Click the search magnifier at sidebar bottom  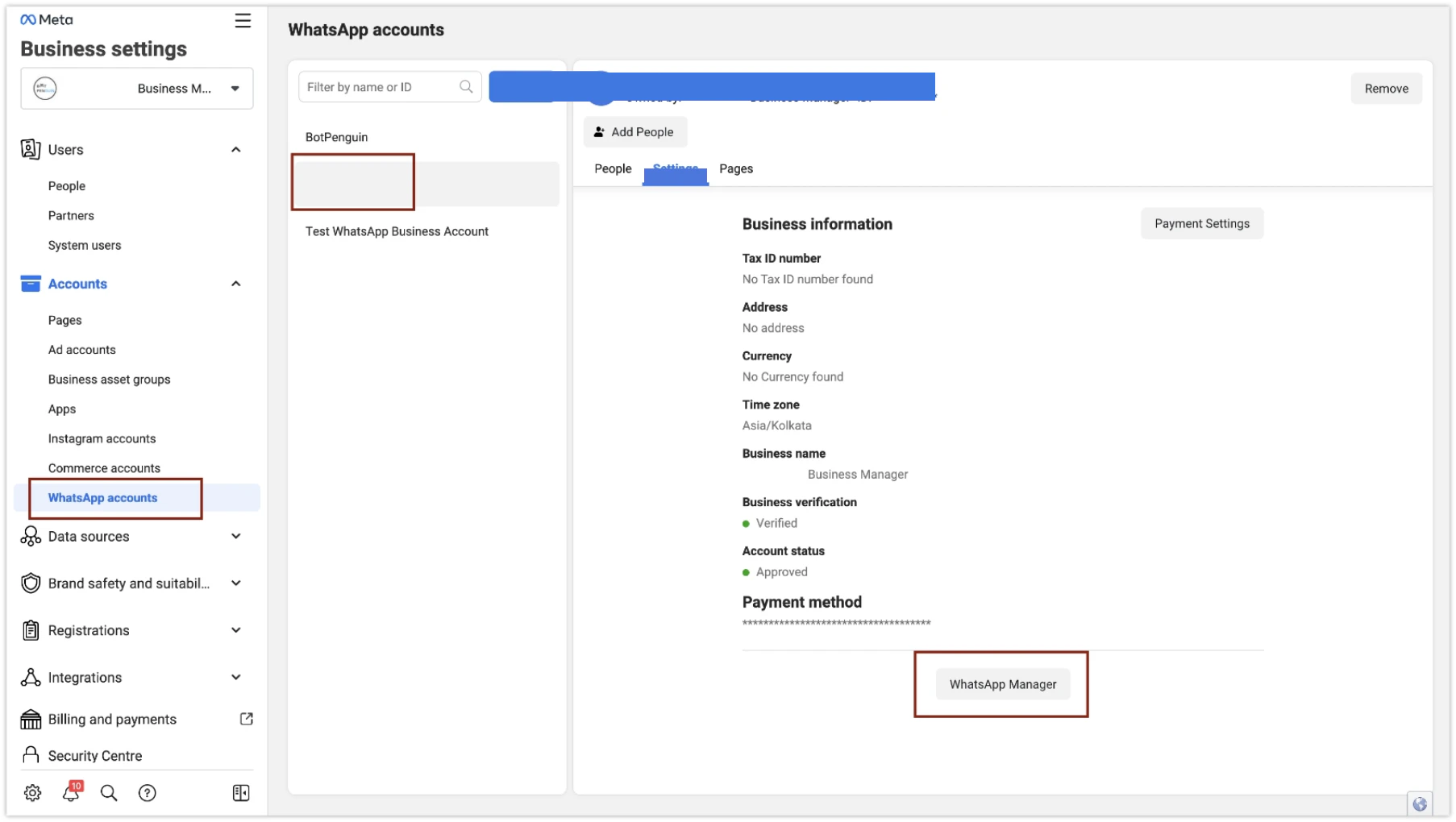(x=109, y=793)
